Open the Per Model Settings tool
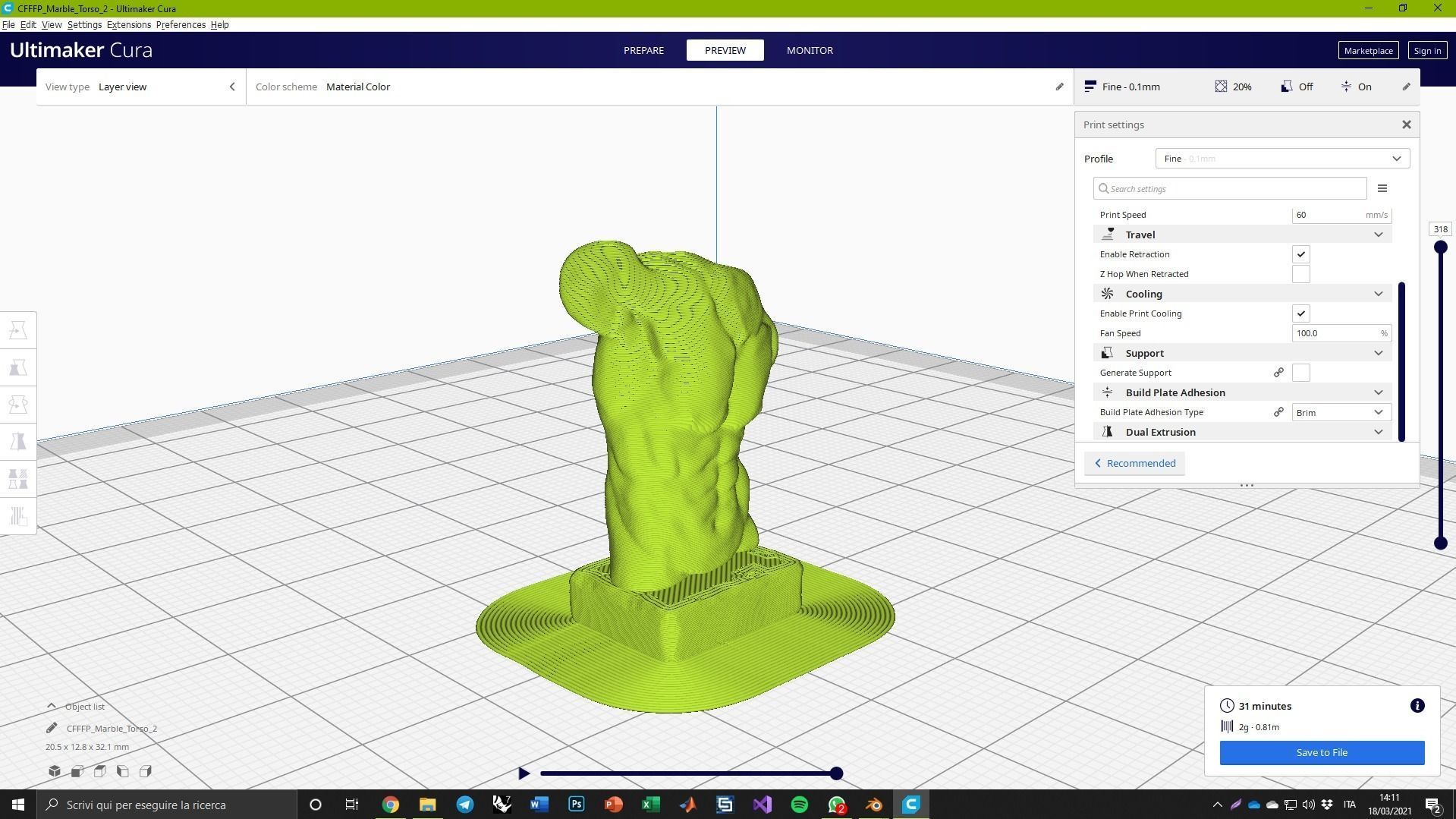 click(18, 479)
